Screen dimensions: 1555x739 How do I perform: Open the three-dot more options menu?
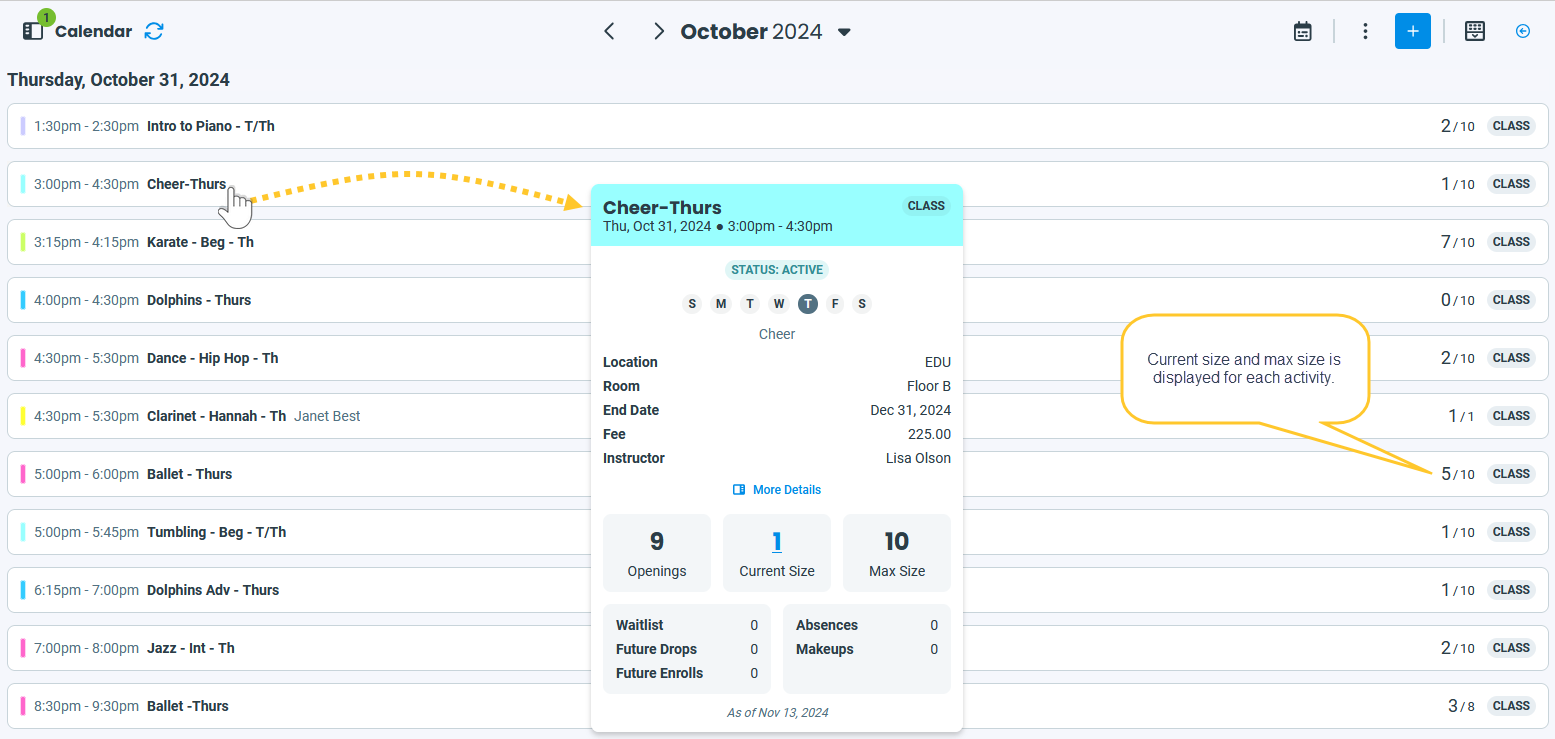click(x=1365, y=31)
